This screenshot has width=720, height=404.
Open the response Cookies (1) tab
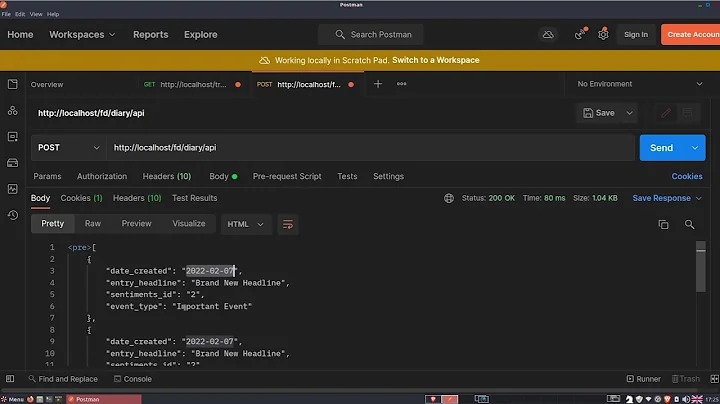81,198
